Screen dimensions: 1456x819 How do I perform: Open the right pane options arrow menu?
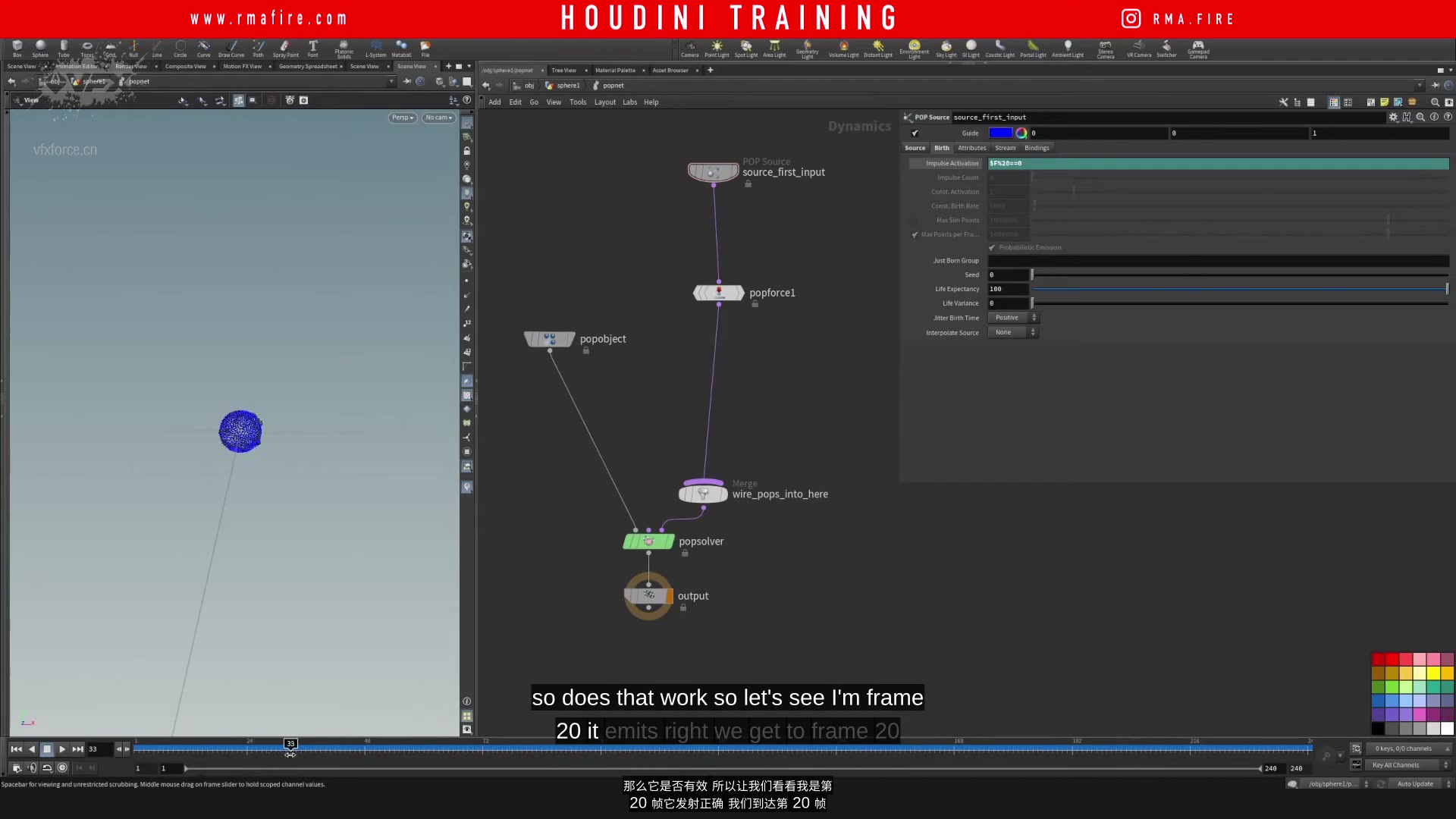click(1451, 71)
